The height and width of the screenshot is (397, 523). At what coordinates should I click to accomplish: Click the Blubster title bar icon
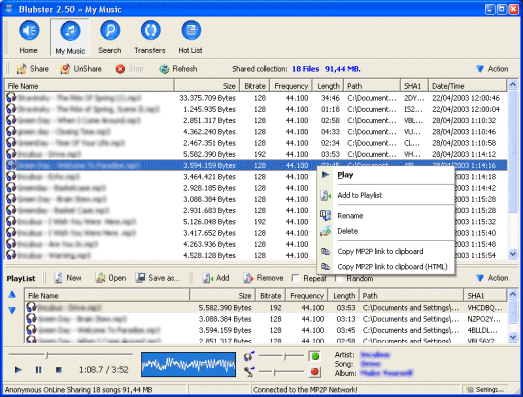[x=9, y=9]
